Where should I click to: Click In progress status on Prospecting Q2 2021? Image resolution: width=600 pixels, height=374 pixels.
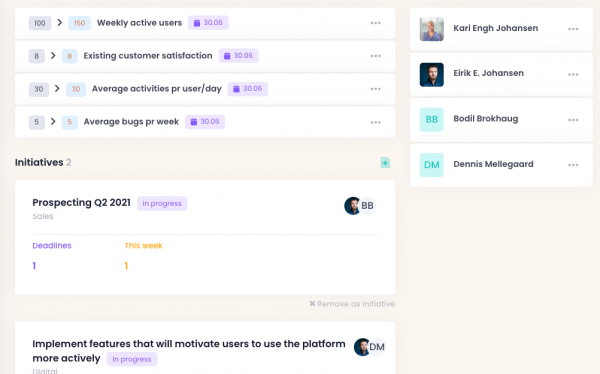tap(162, 204)
